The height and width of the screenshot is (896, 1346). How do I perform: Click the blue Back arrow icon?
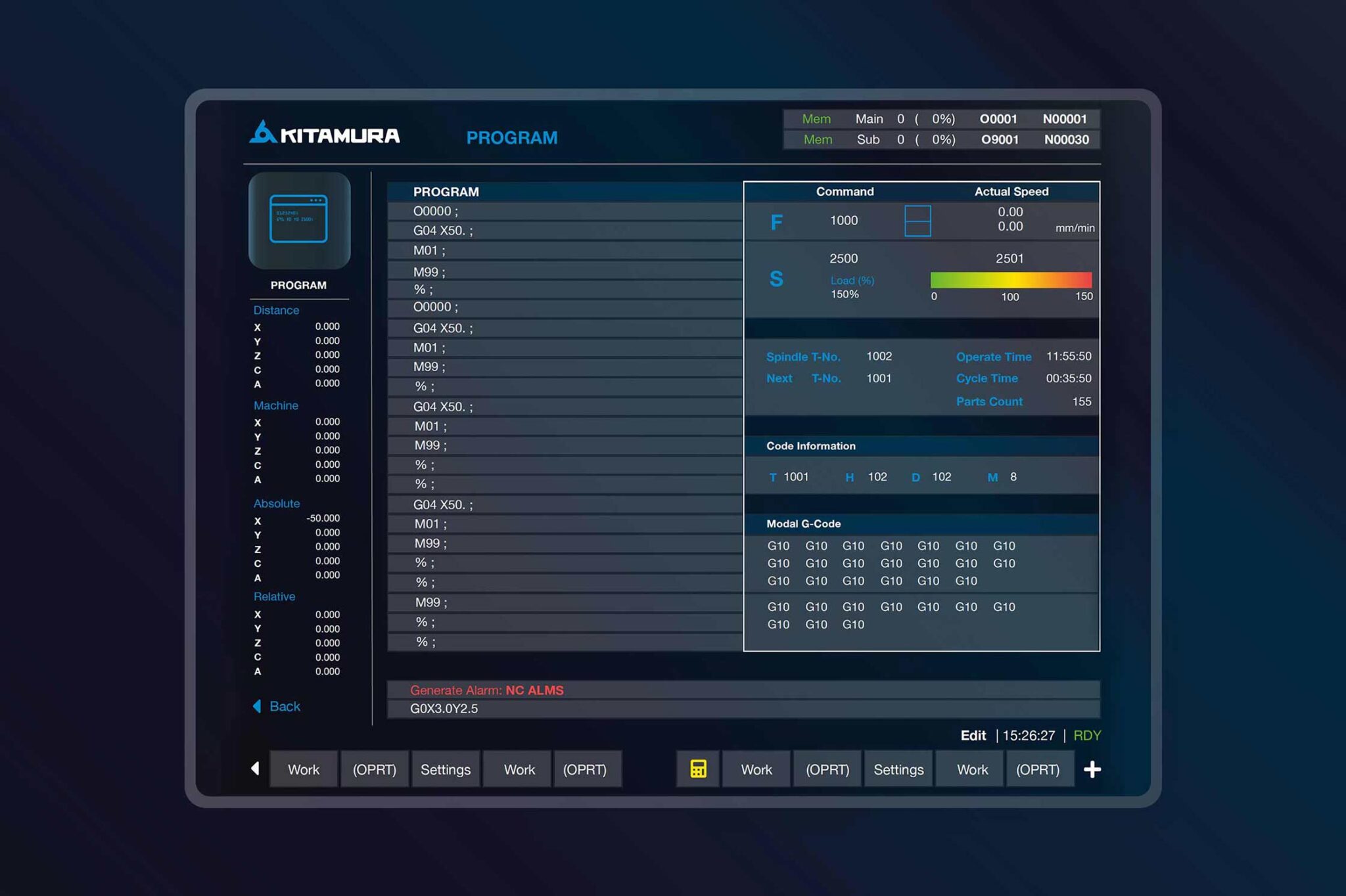coord(257,706)
